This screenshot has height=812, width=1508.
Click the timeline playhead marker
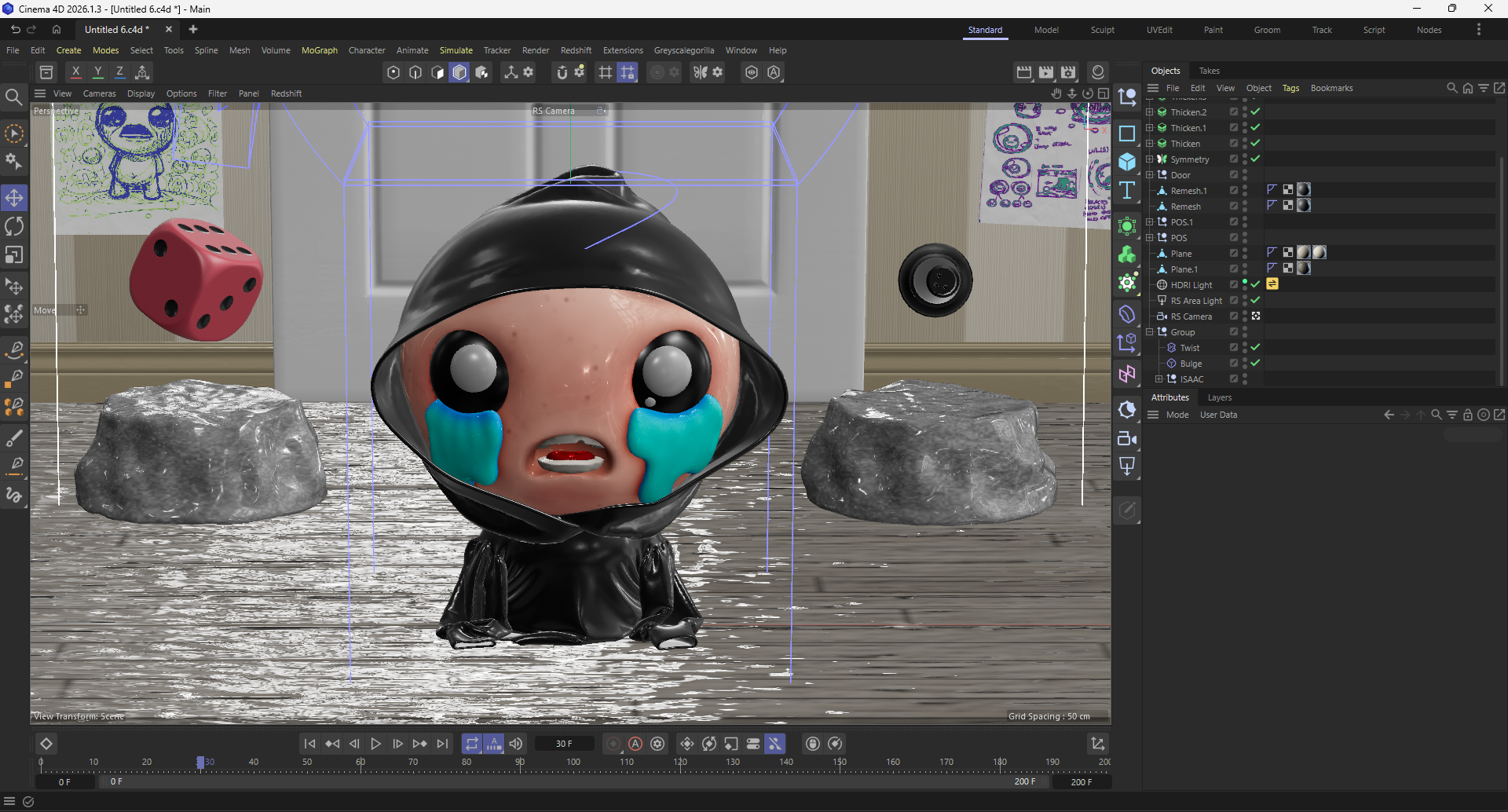coord(200,762)
